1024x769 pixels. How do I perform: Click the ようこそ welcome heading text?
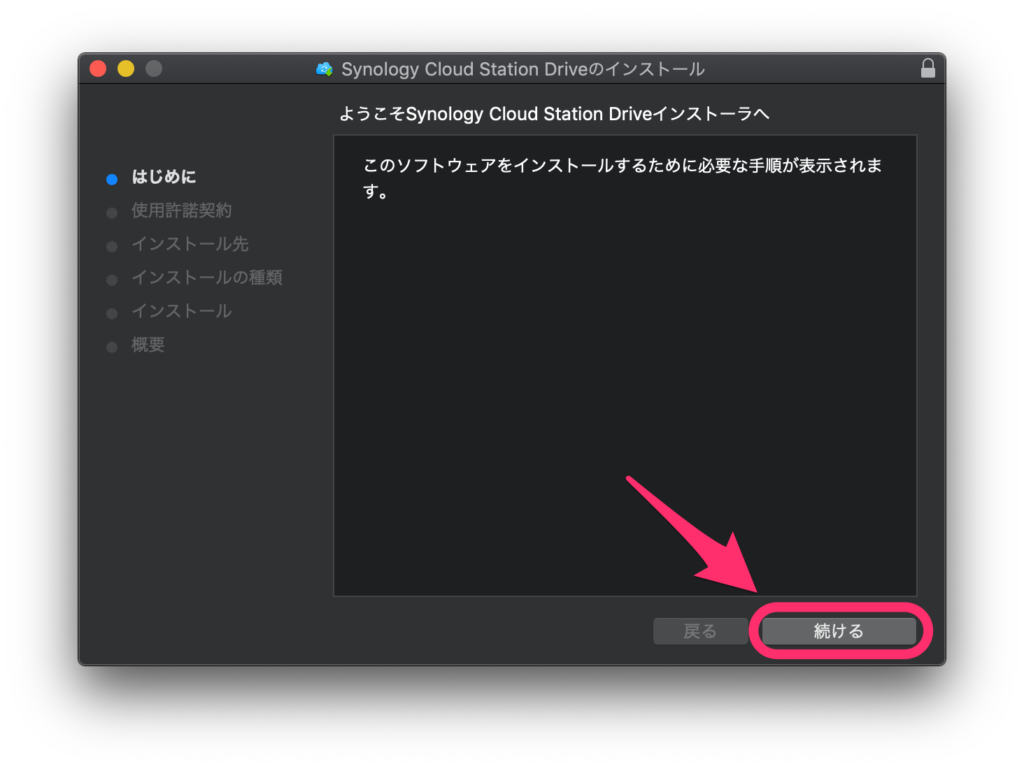click(x=554, y=114)
